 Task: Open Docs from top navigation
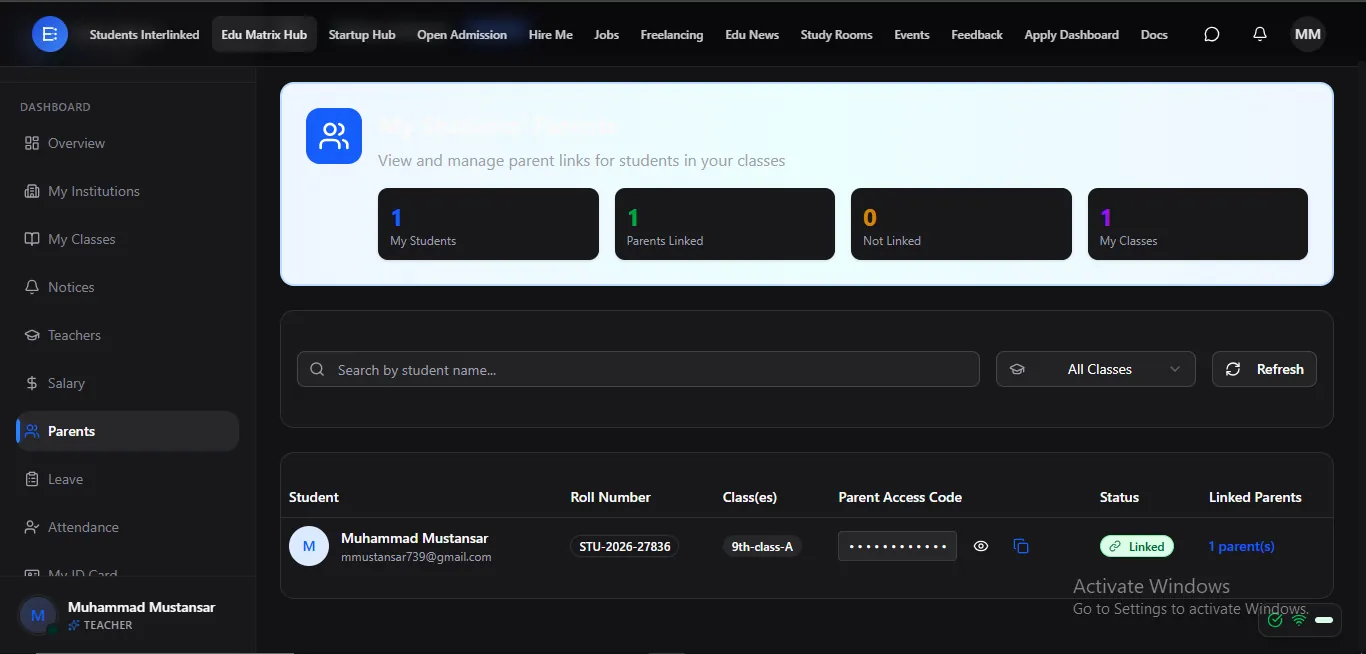[1154, 34]
